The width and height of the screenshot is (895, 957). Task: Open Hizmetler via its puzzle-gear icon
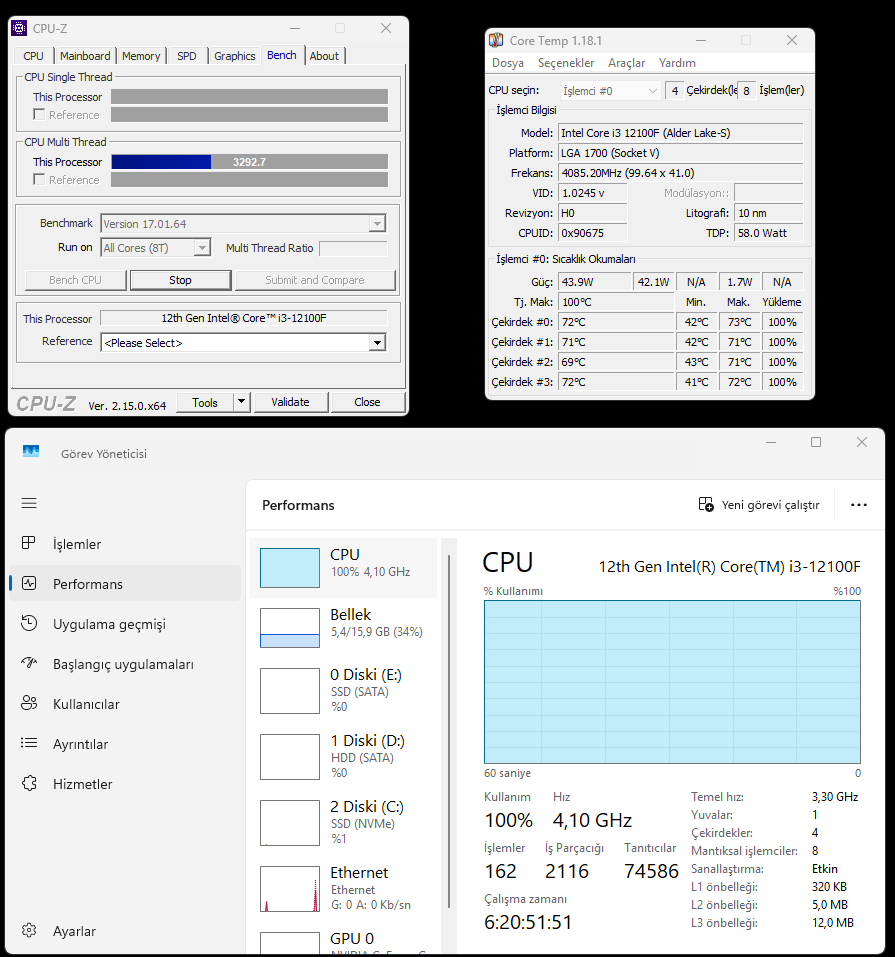tap(29, 783)
